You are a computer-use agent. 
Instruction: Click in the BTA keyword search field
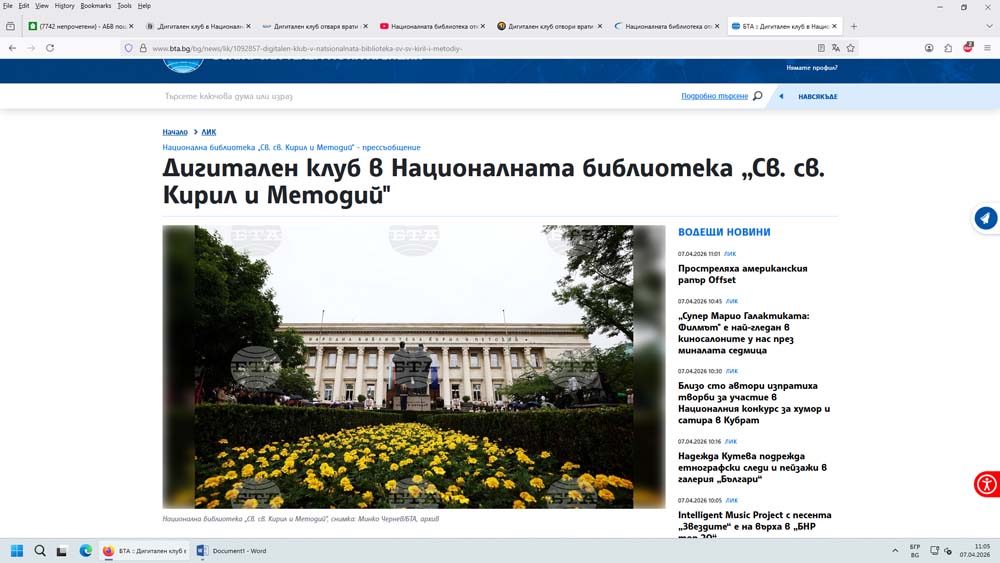[x=418, y=96]
